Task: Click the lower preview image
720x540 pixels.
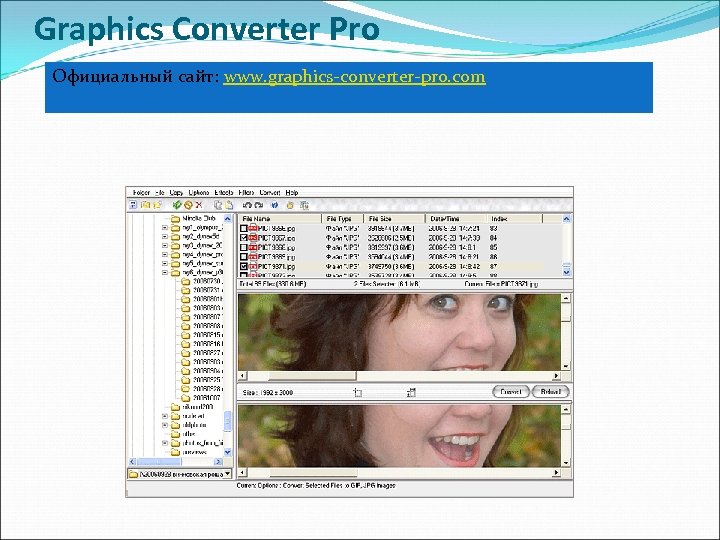Action: pos(399,436)
